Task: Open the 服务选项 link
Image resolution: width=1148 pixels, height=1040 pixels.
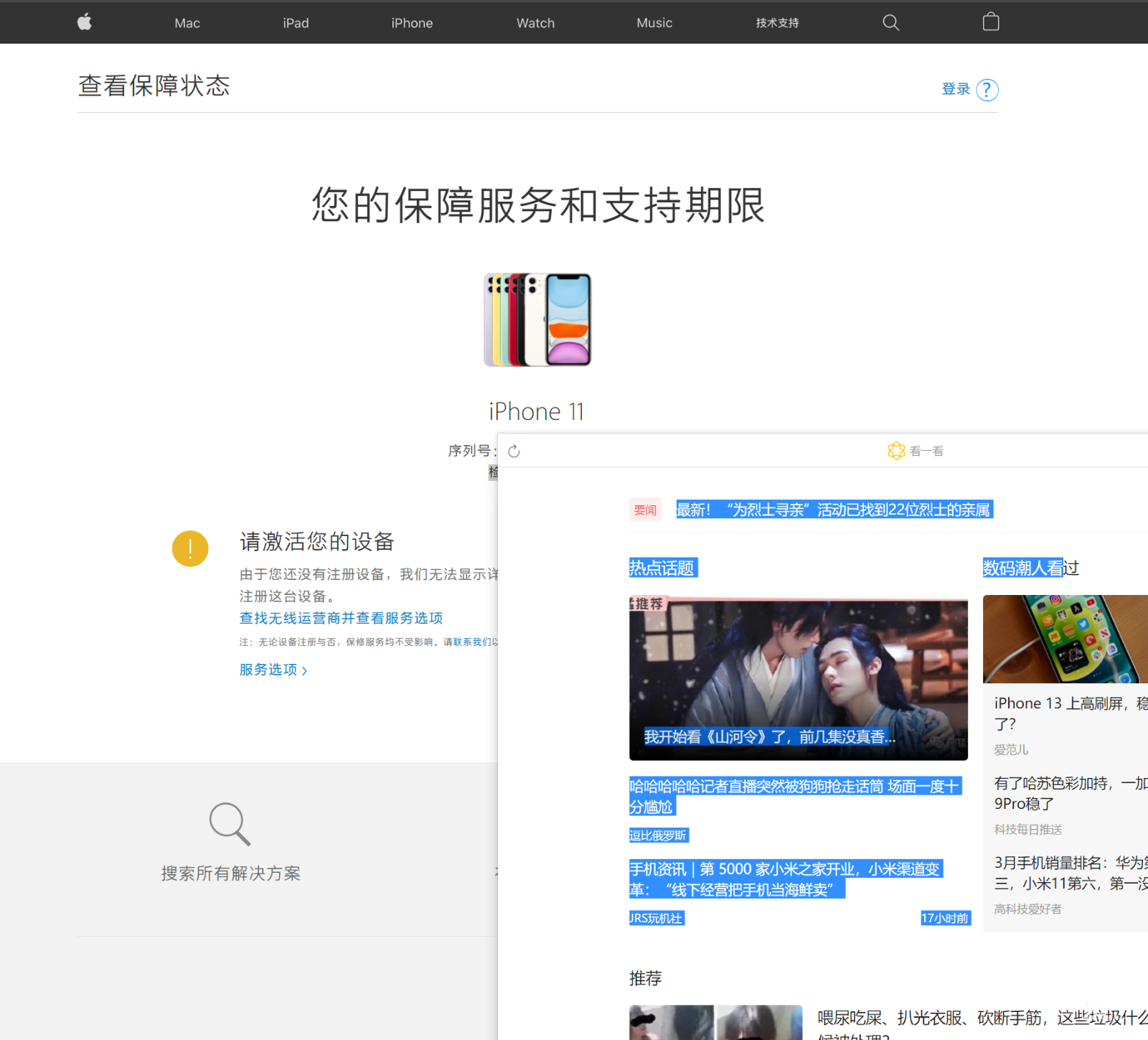Action: (268, 670)
